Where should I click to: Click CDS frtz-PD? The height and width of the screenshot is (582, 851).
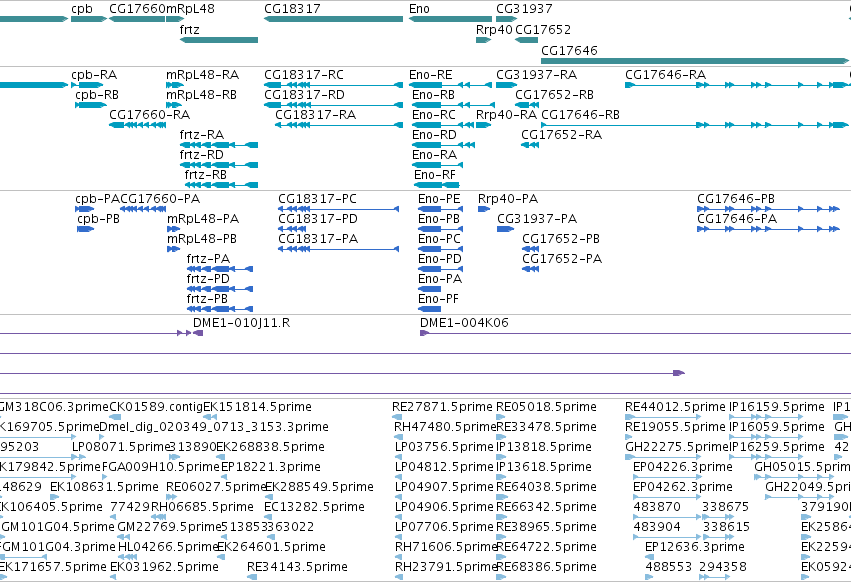[220, 289]
